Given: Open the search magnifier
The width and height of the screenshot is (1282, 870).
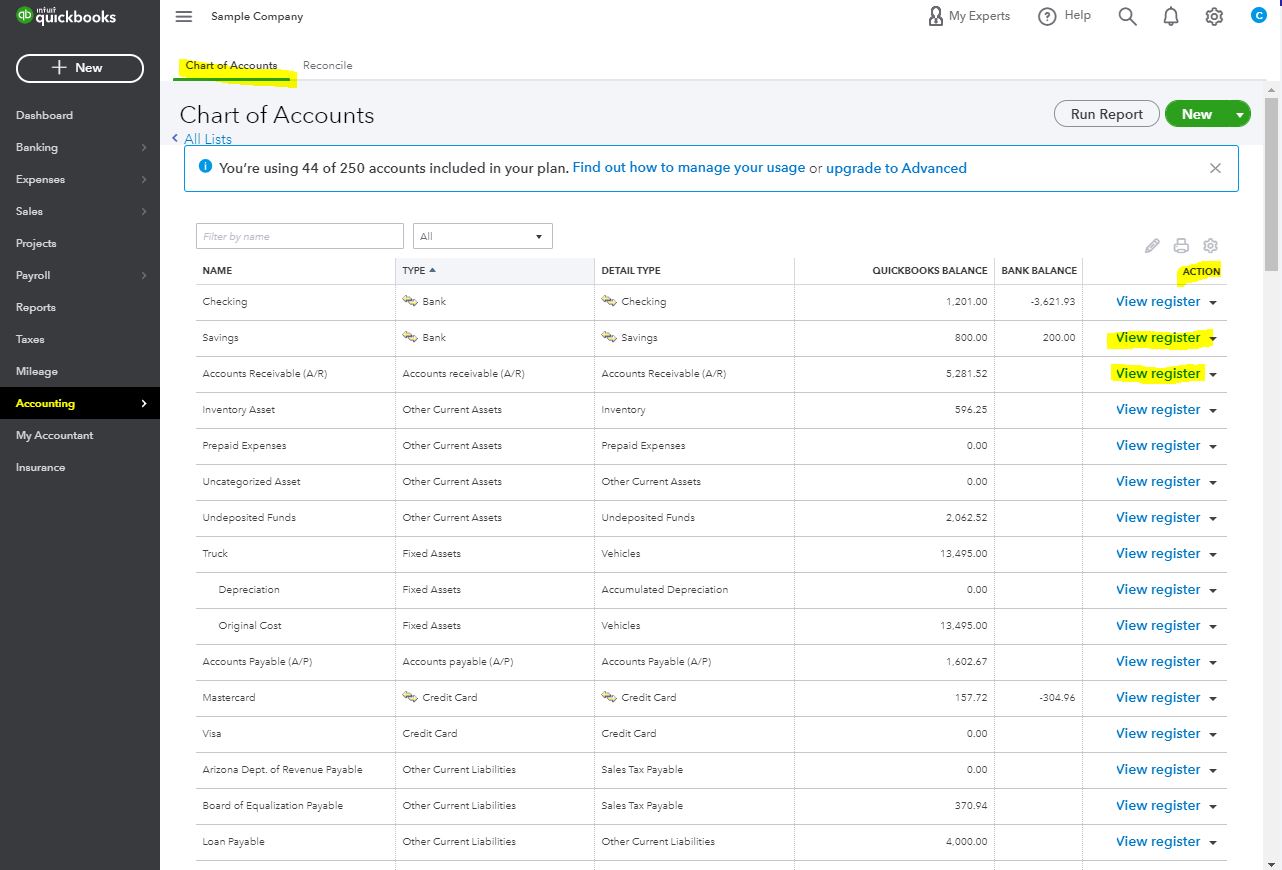Looking at the screenshot, I should (1127, 16).
